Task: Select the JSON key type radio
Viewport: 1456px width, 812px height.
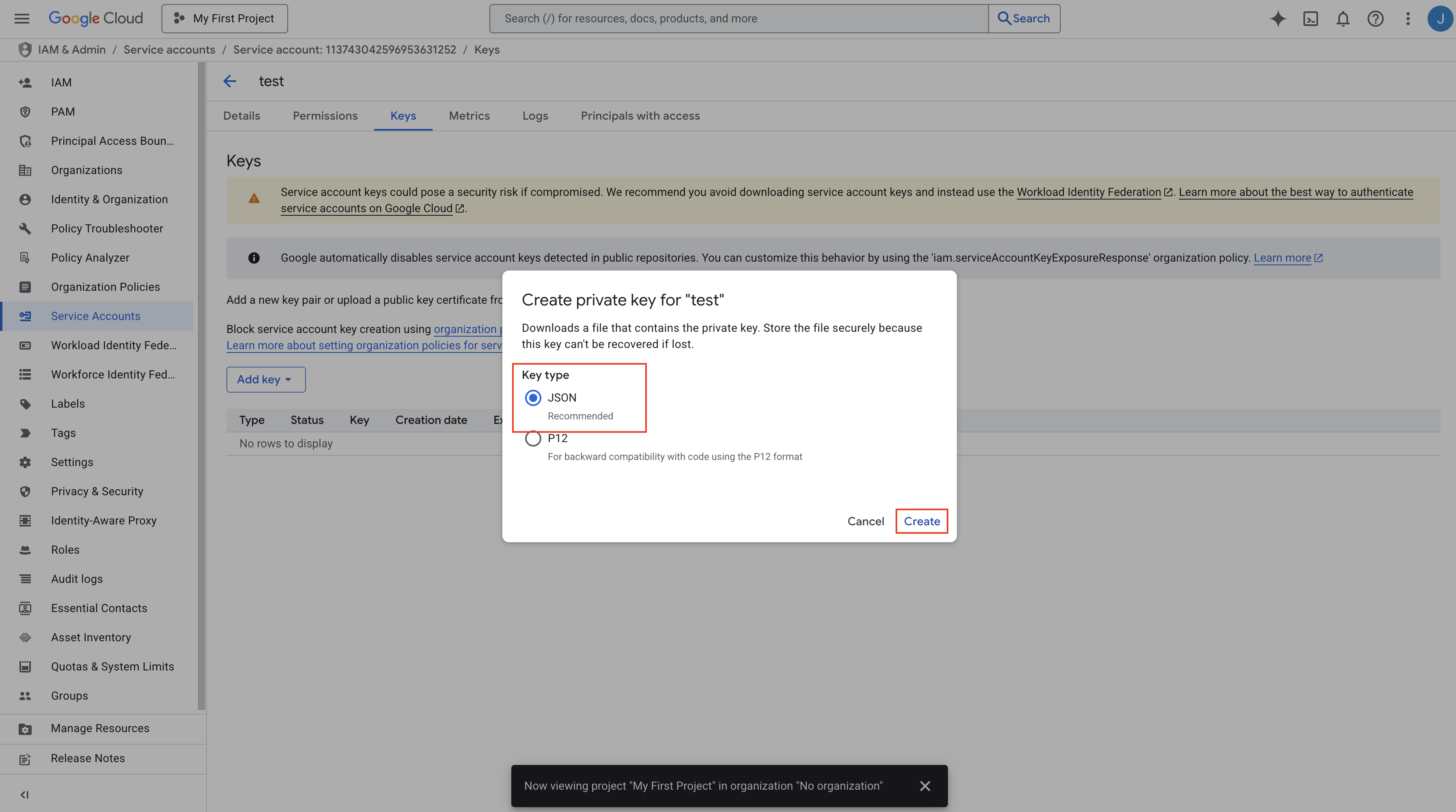Action: point(533,398)
